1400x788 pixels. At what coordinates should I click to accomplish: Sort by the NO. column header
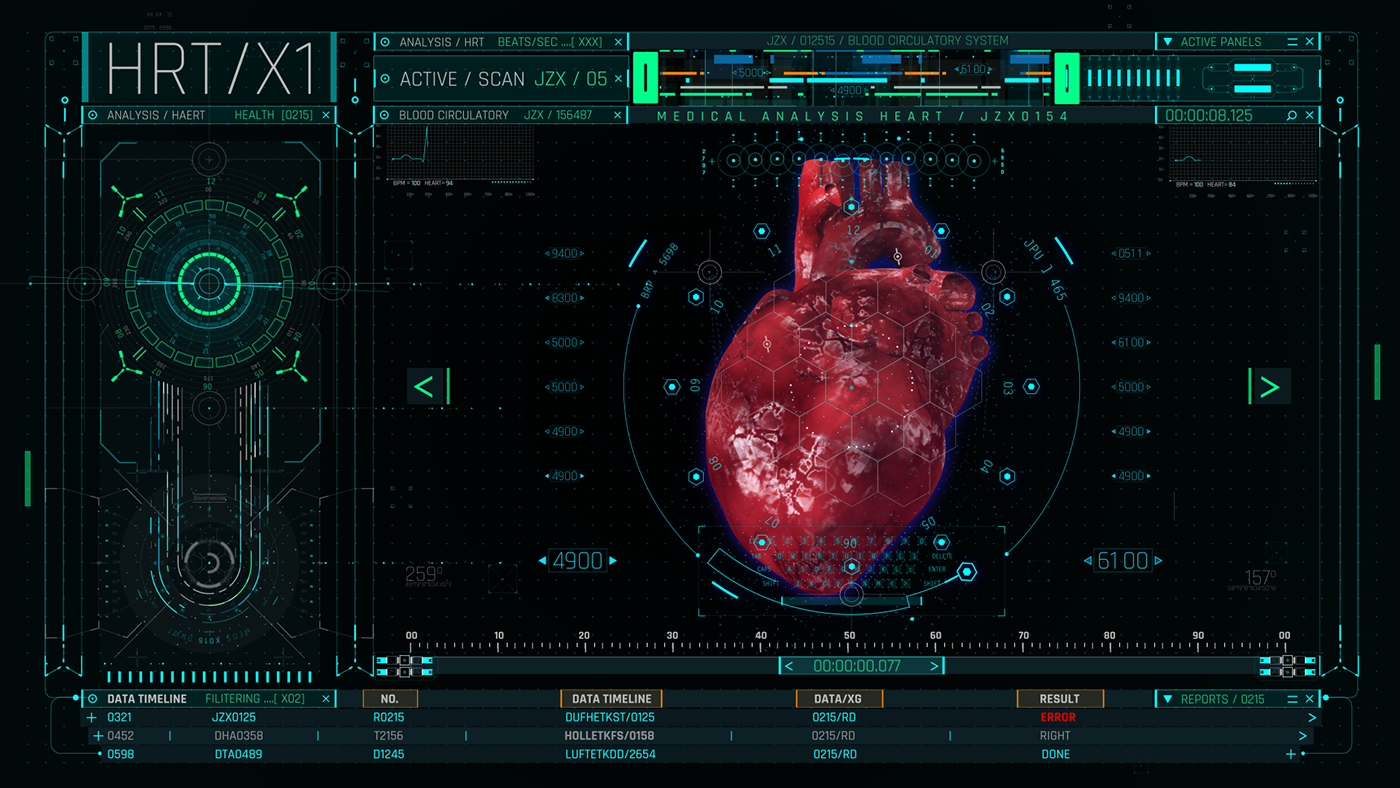[389, 699]
